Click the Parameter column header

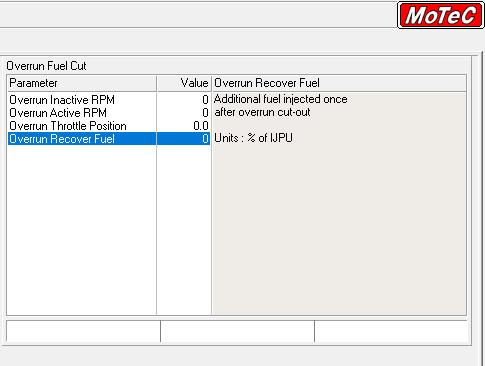(x=82, y=83)
